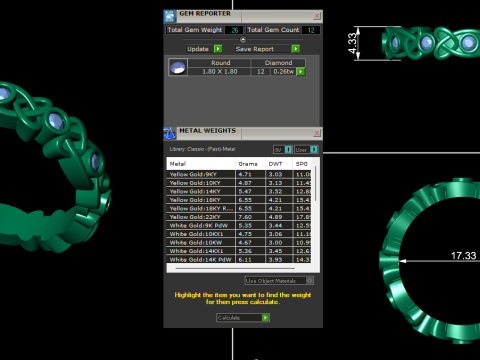Select White Gold:10KW metal row

(x=239, y=243)
